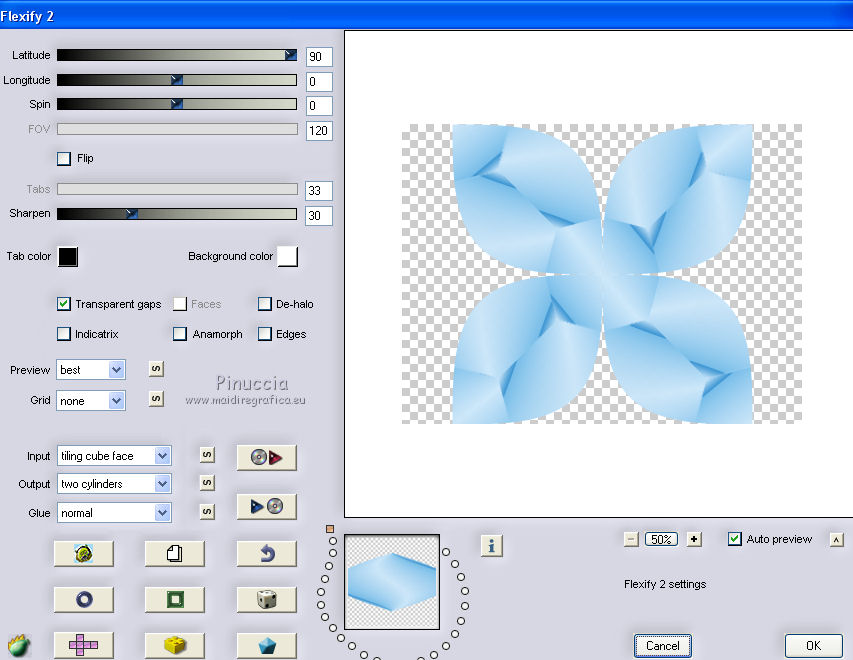Click the blue ring icon button
The height and width of the screenshot is (660, 853).
coord(84,600)
